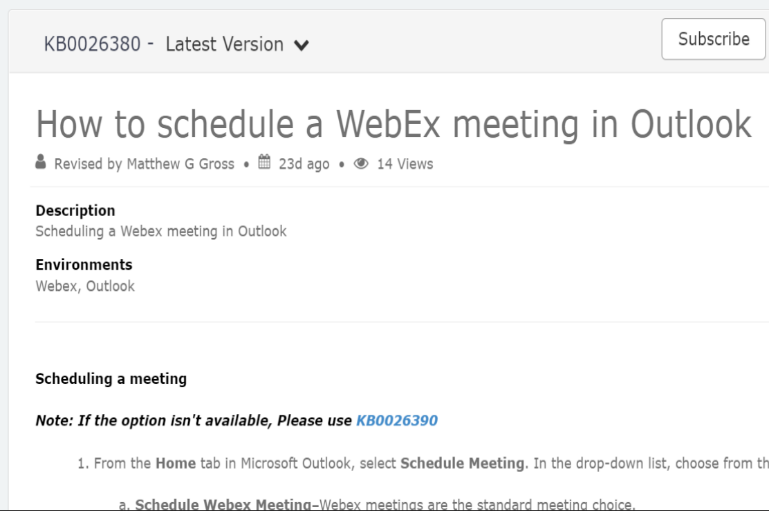Image resolution: width=769 pixels, height=511 pixels.
Task: Click the 23d ago revision date text
Action: (304, 164)
